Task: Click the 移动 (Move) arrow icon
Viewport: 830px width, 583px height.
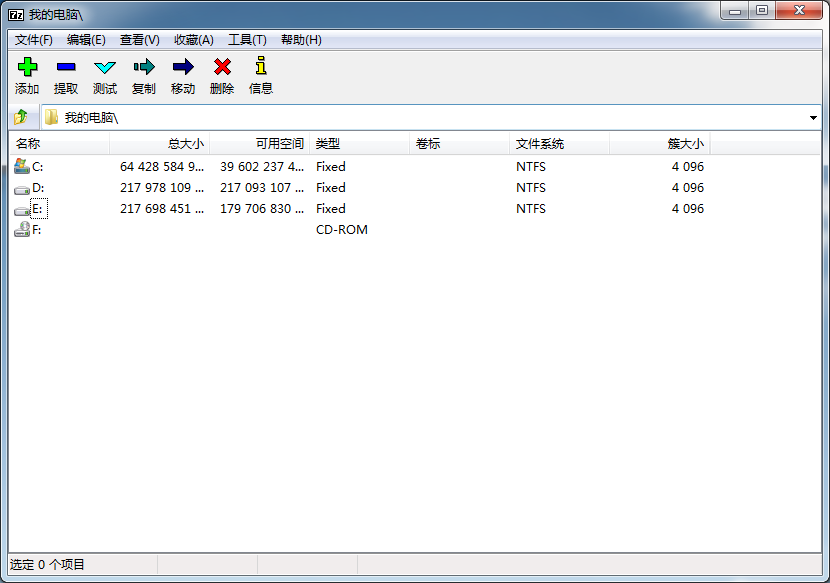Action: pyautogui.click(x=183, y=68)
